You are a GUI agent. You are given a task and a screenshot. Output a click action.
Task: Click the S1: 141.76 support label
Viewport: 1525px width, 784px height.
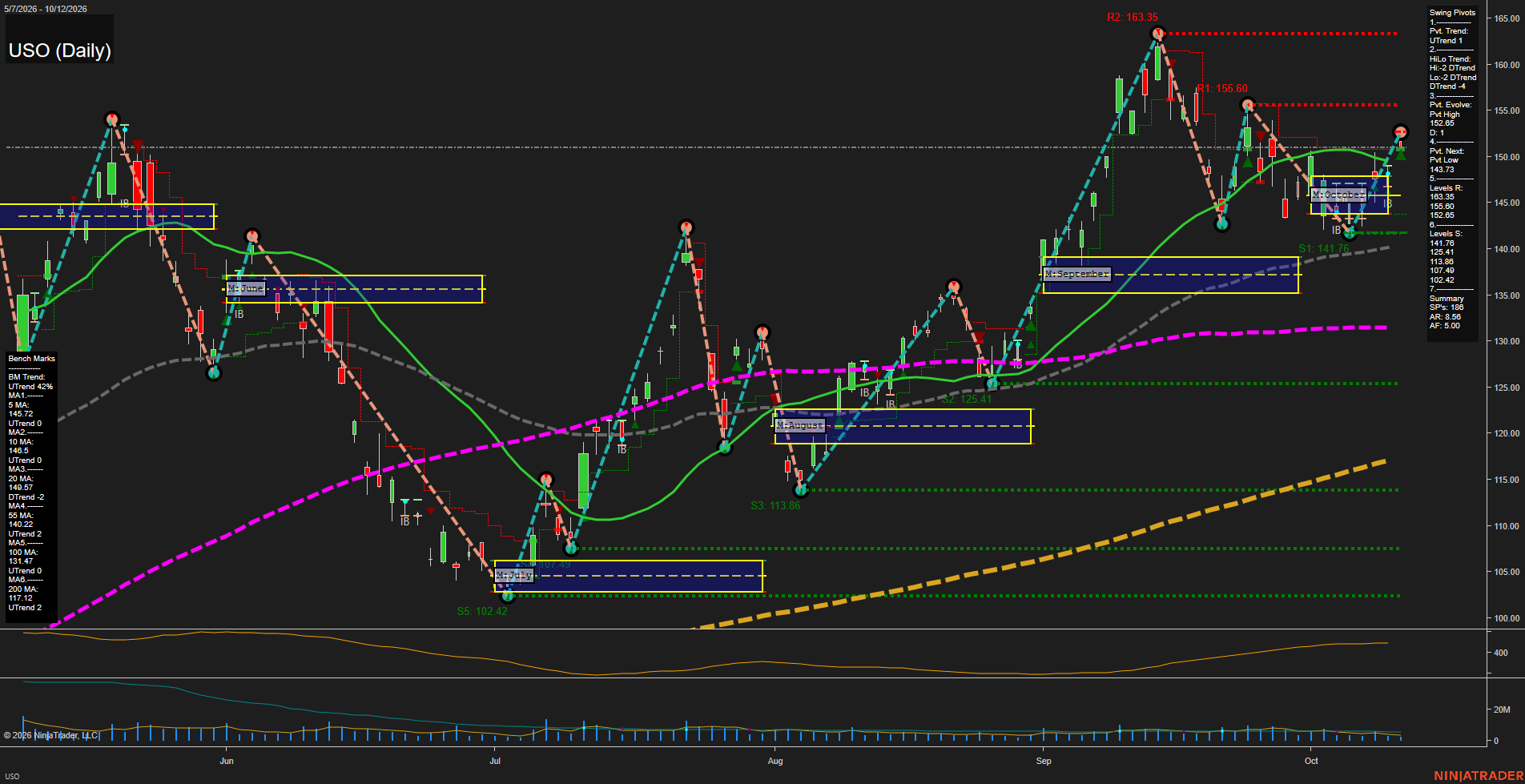pos(1324,248)
